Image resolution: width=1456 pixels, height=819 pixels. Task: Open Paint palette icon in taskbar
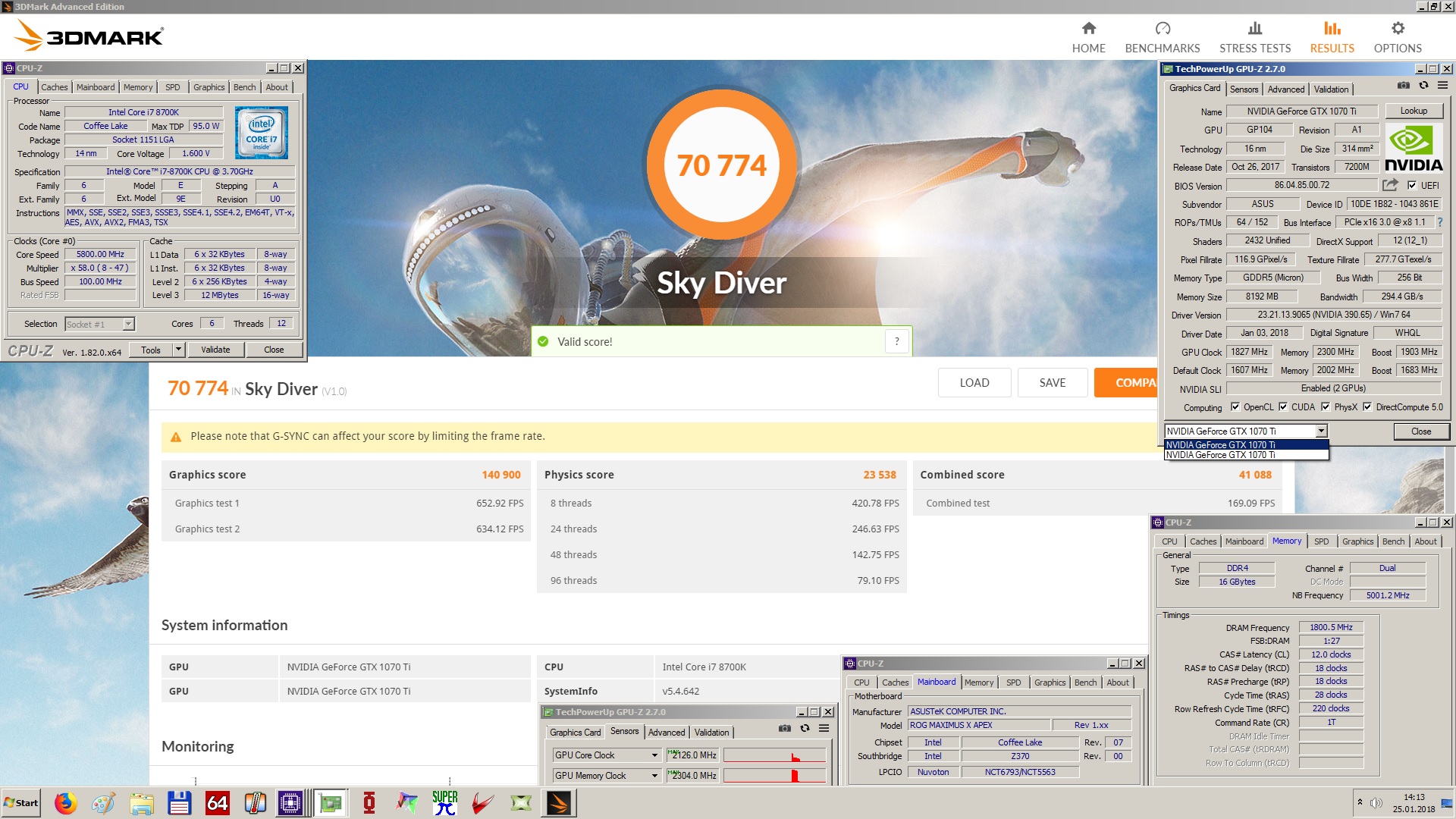click(x=103, y=803)
